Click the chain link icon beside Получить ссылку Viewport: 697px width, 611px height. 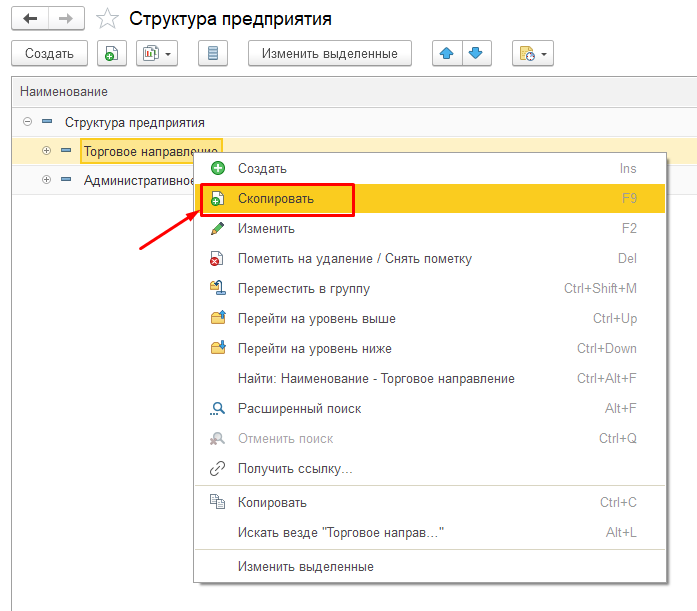click(x=217, y=468)
